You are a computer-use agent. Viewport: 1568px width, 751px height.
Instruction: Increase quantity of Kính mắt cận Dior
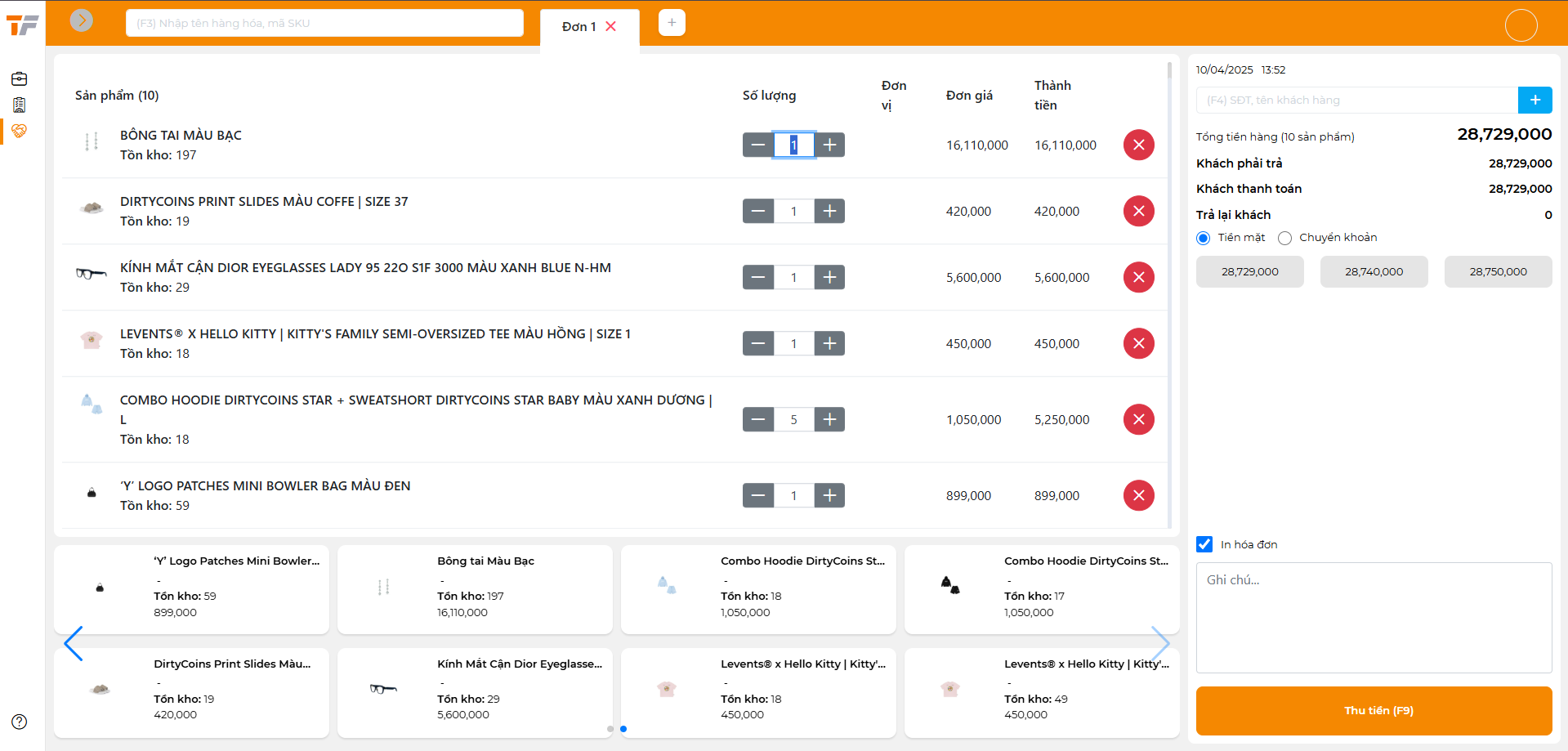pos(829,277)
